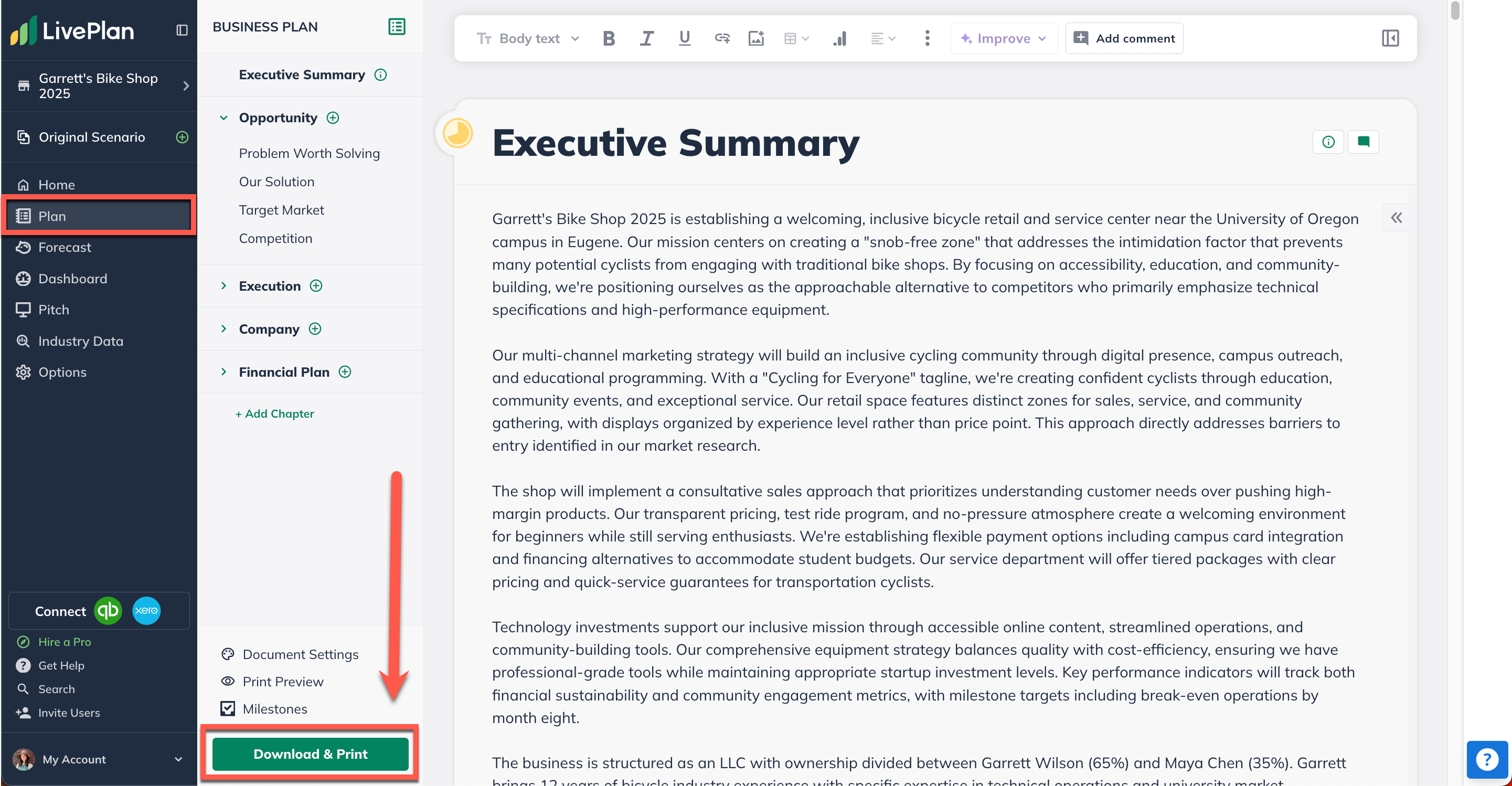Open Print Preview
The width and height of the screenshot is (1512, 786).
[283, 681]
